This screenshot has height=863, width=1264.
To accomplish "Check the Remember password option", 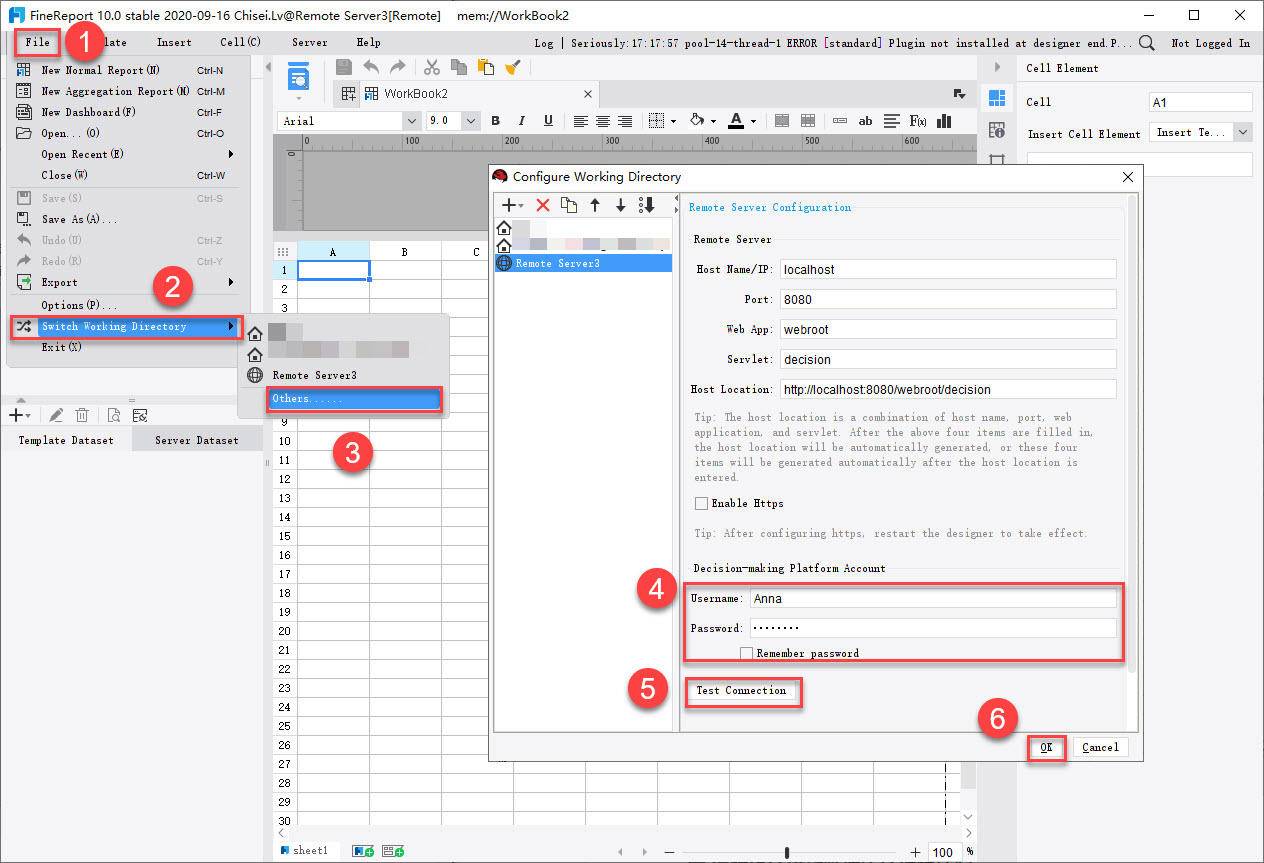I will [x=746, y=652].
